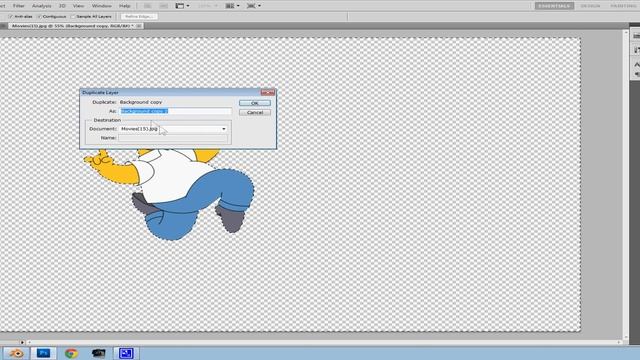Open the Window menu
Screen dimensions: 640x360
tap(102, 6)
